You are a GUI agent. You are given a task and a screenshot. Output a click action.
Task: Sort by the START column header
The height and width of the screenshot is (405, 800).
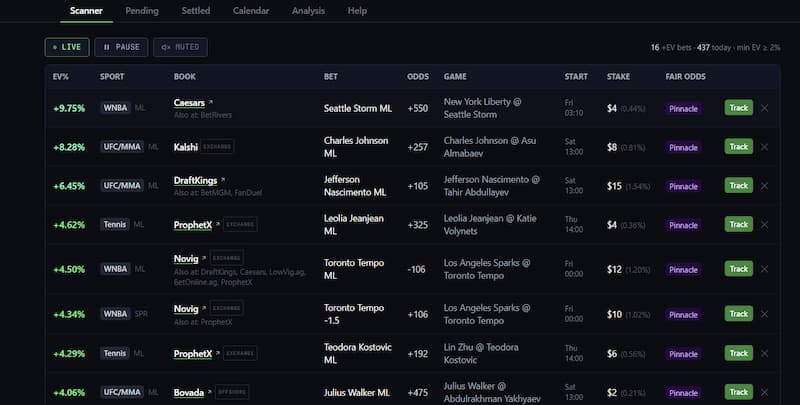click(576, 77)
